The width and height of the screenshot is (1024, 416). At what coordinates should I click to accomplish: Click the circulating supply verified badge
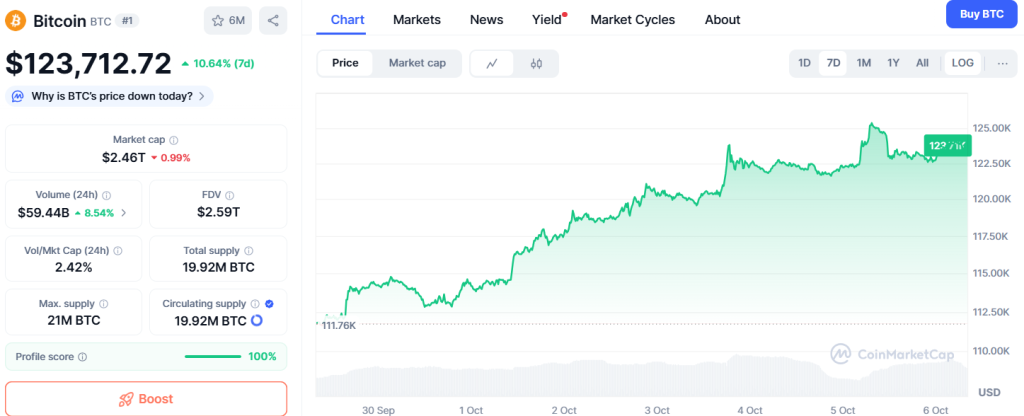(x=270, y=303)
